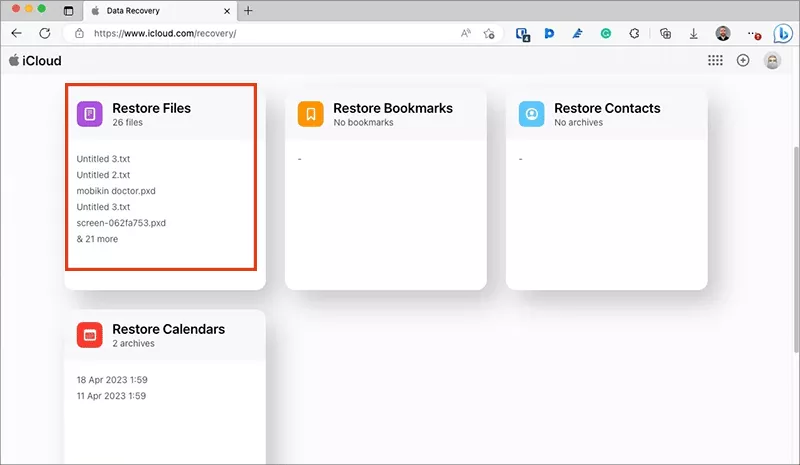Reload the page with the refresh icon

45,33
